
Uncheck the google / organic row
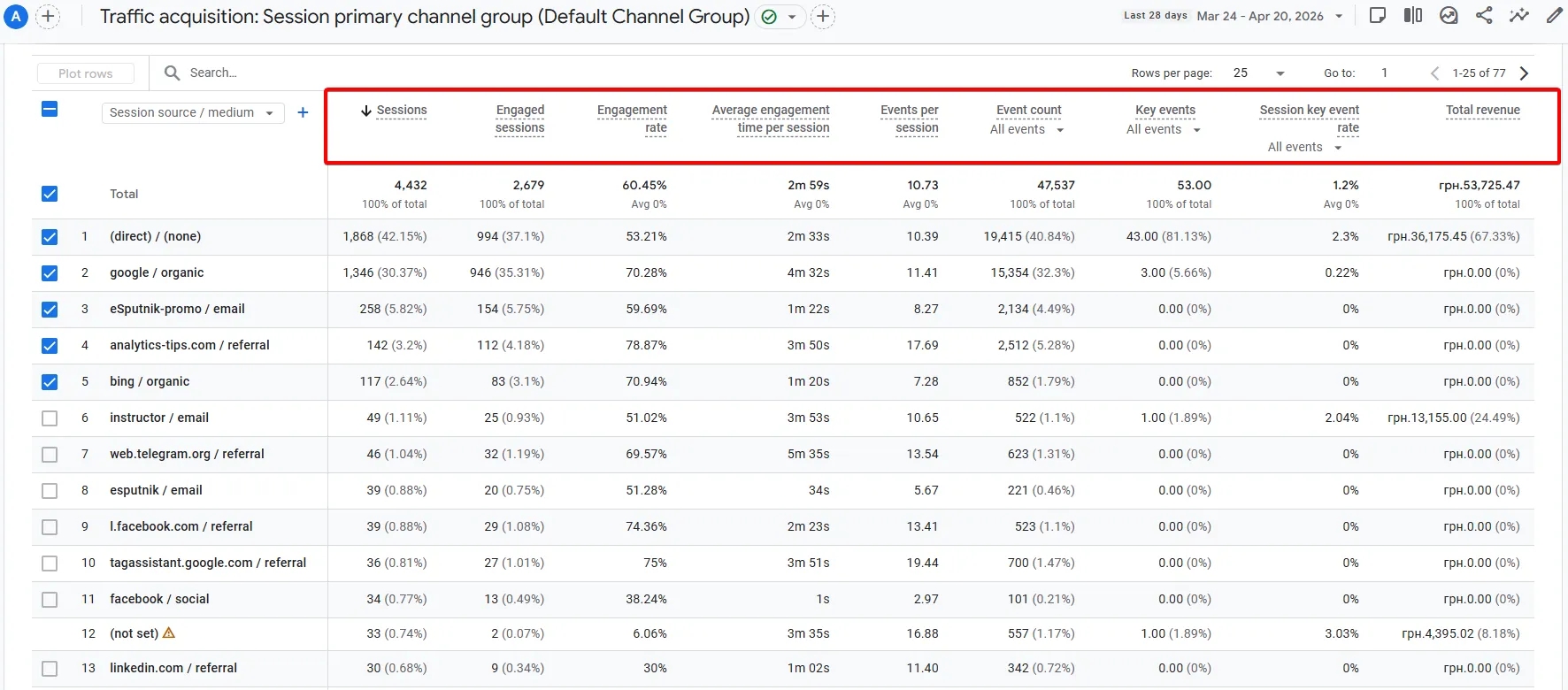[50, 273]
